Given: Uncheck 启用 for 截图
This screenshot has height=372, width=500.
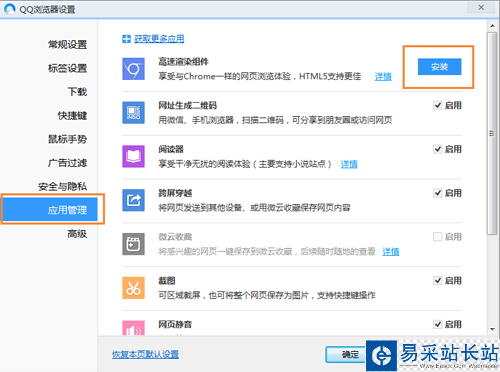Looking at the screenshot, I should pos(437,280).
